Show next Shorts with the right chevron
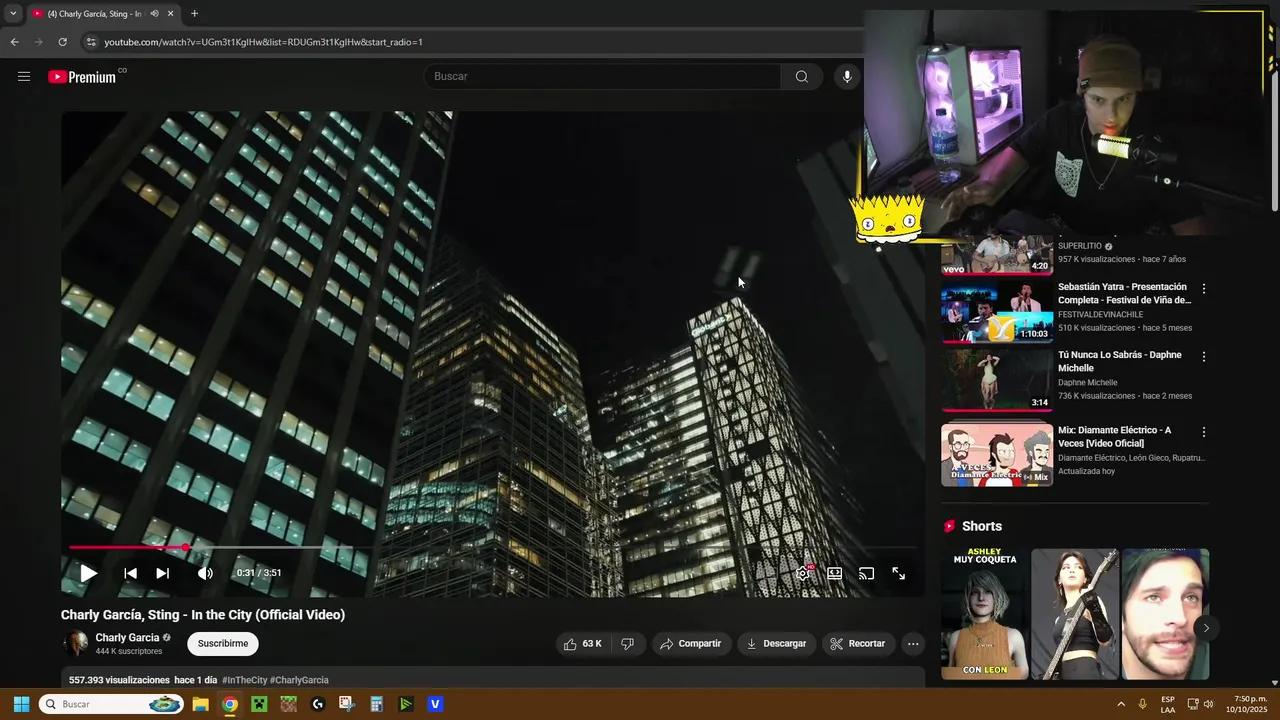 tap(1206, 628)
